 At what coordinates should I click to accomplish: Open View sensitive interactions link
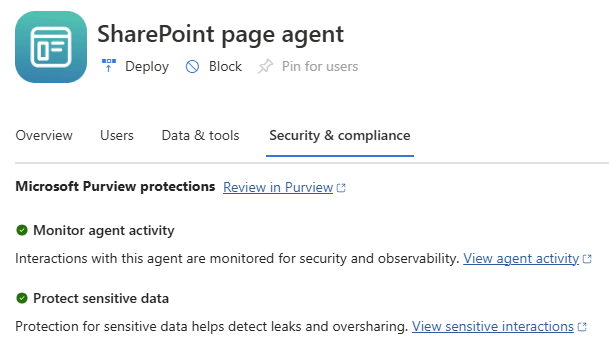(x=493, y=326)
